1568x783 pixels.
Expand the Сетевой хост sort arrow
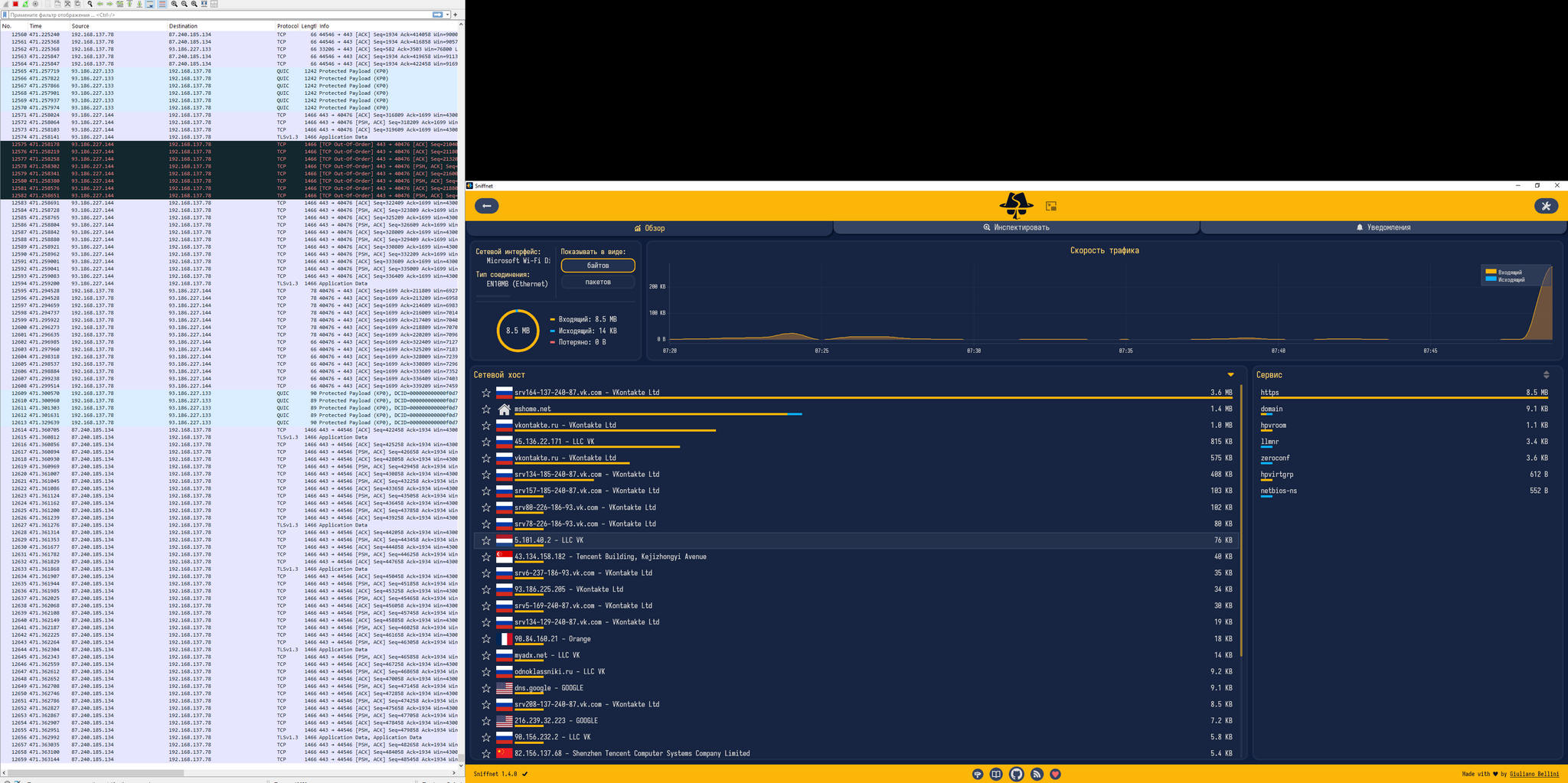point(1230,375)
